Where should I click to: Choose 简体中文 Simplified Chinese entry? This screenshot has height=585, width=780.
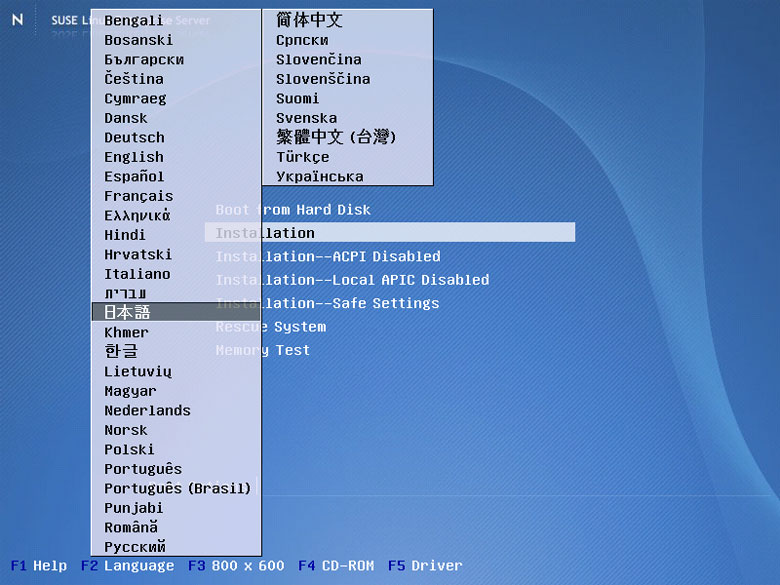tap(309, 20)
